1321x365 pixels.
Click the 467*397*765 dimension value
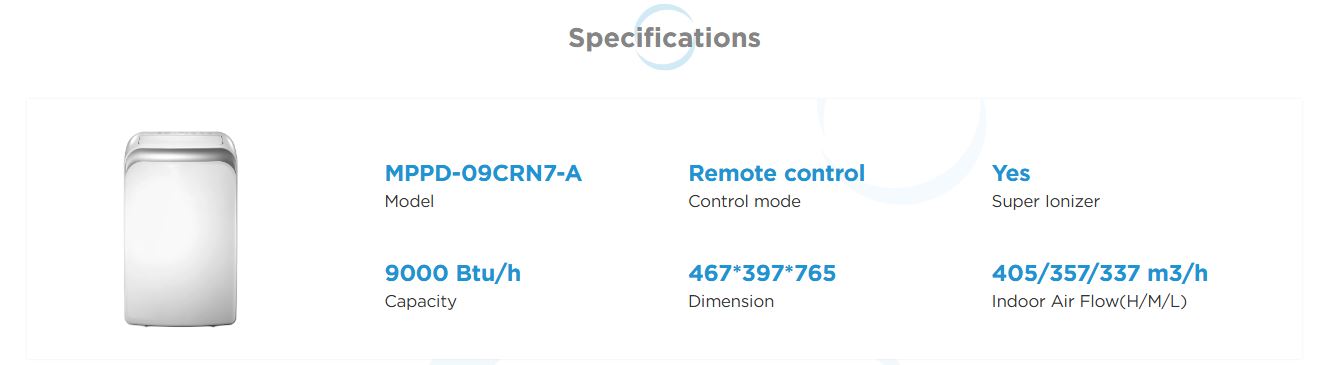point(762,273)
